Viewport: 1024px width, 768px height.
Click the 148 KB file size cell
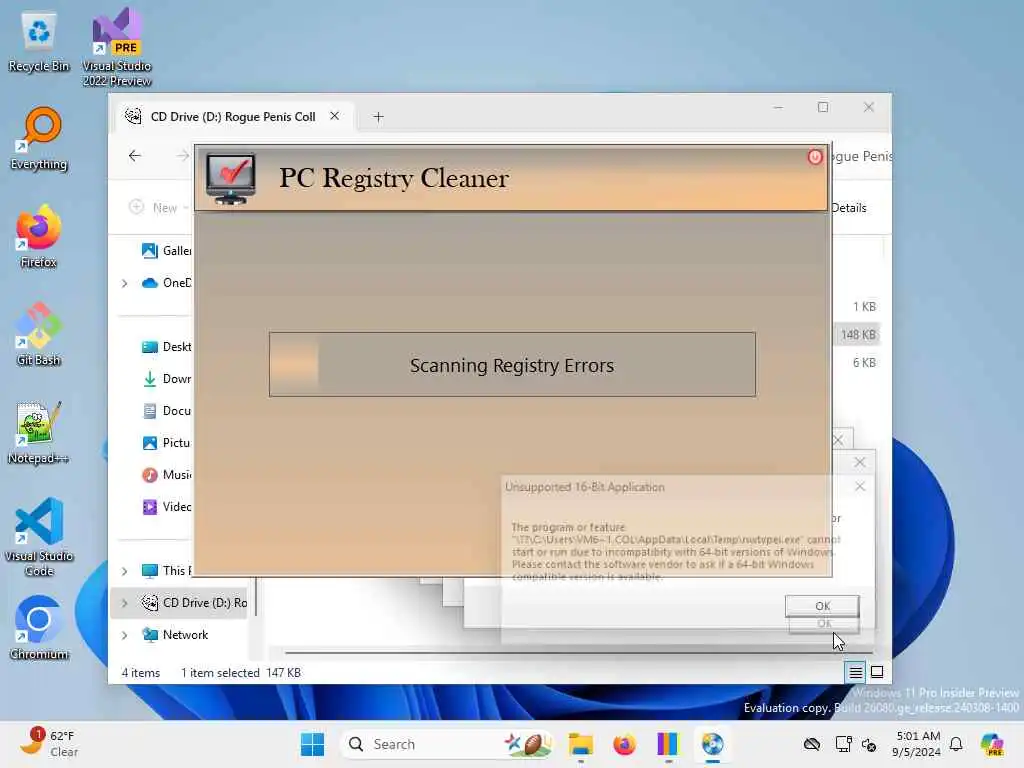[x=857, y=334]
